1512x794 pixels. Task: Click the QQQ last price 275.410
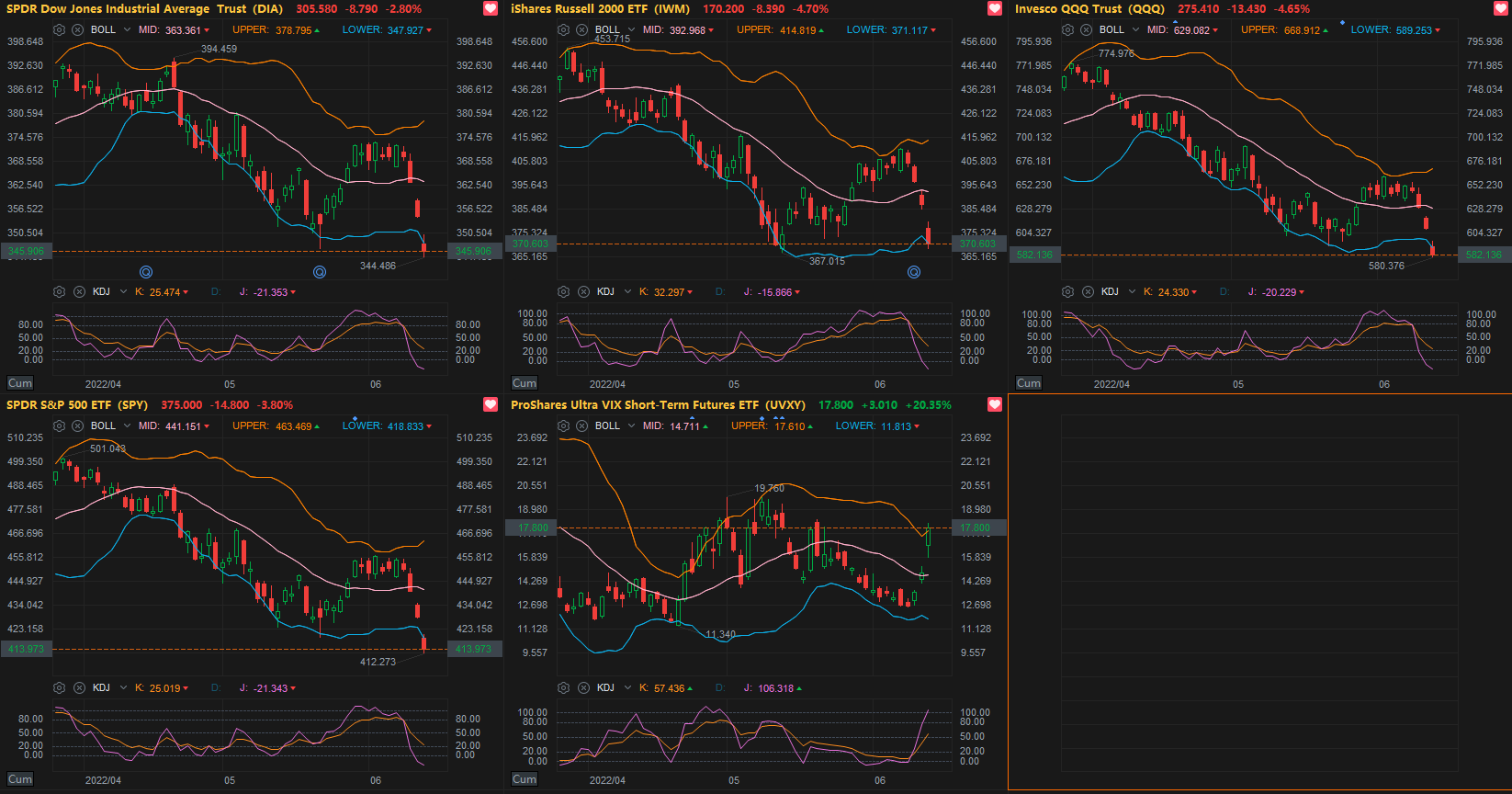[x=1199, y=9]
